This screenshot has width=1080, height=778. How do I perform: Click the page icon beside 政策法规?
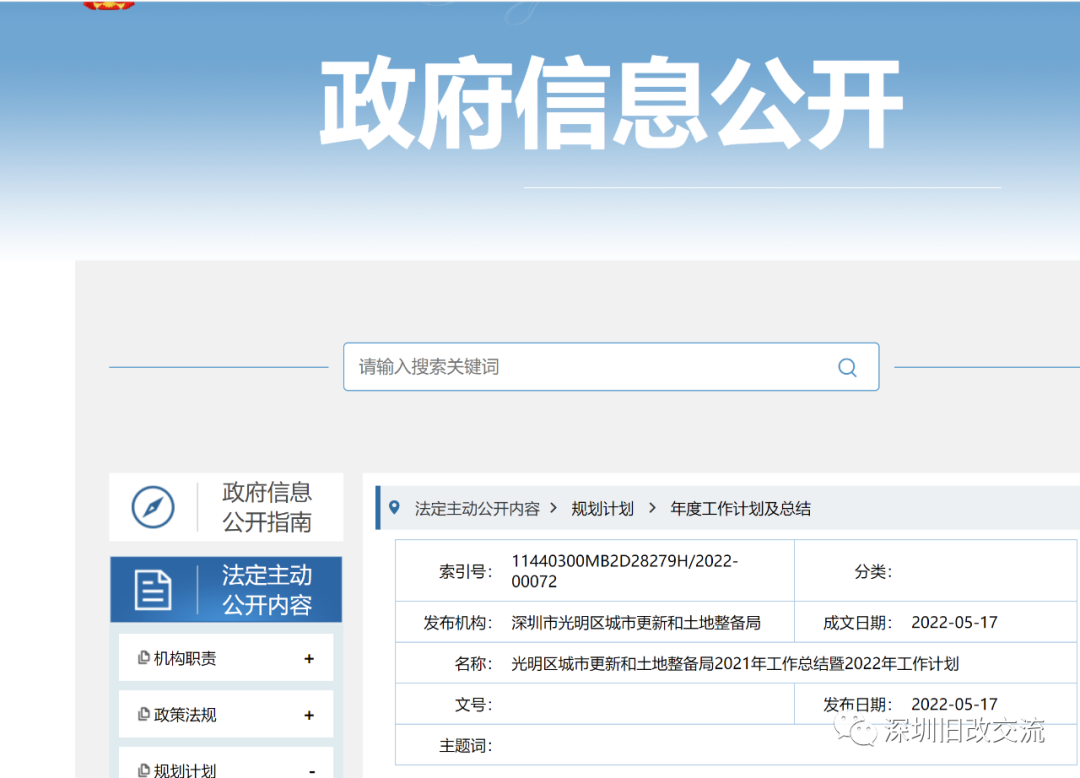[144, 715]
